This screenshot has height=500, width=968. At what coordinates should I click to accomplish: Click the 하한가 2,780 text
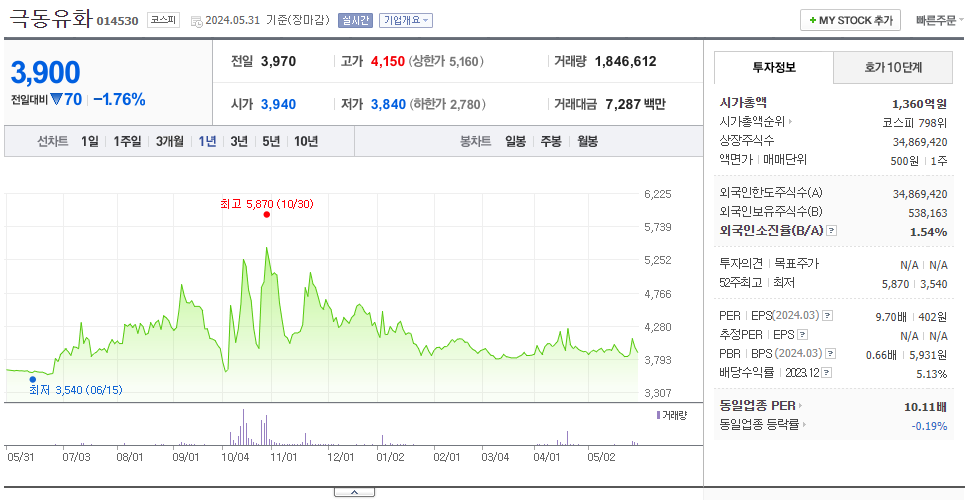[x=448, y=104]
